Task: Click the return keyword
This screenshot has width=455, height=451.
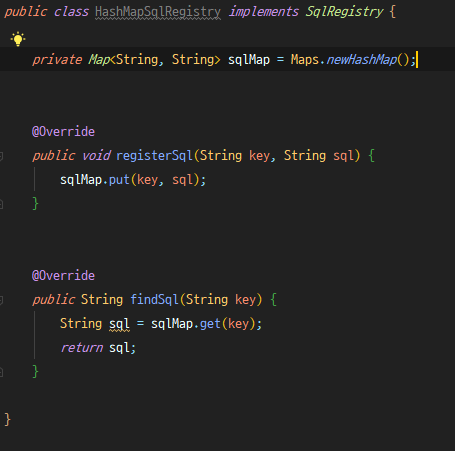Action: pyautogui.click(x=82, y=348)
